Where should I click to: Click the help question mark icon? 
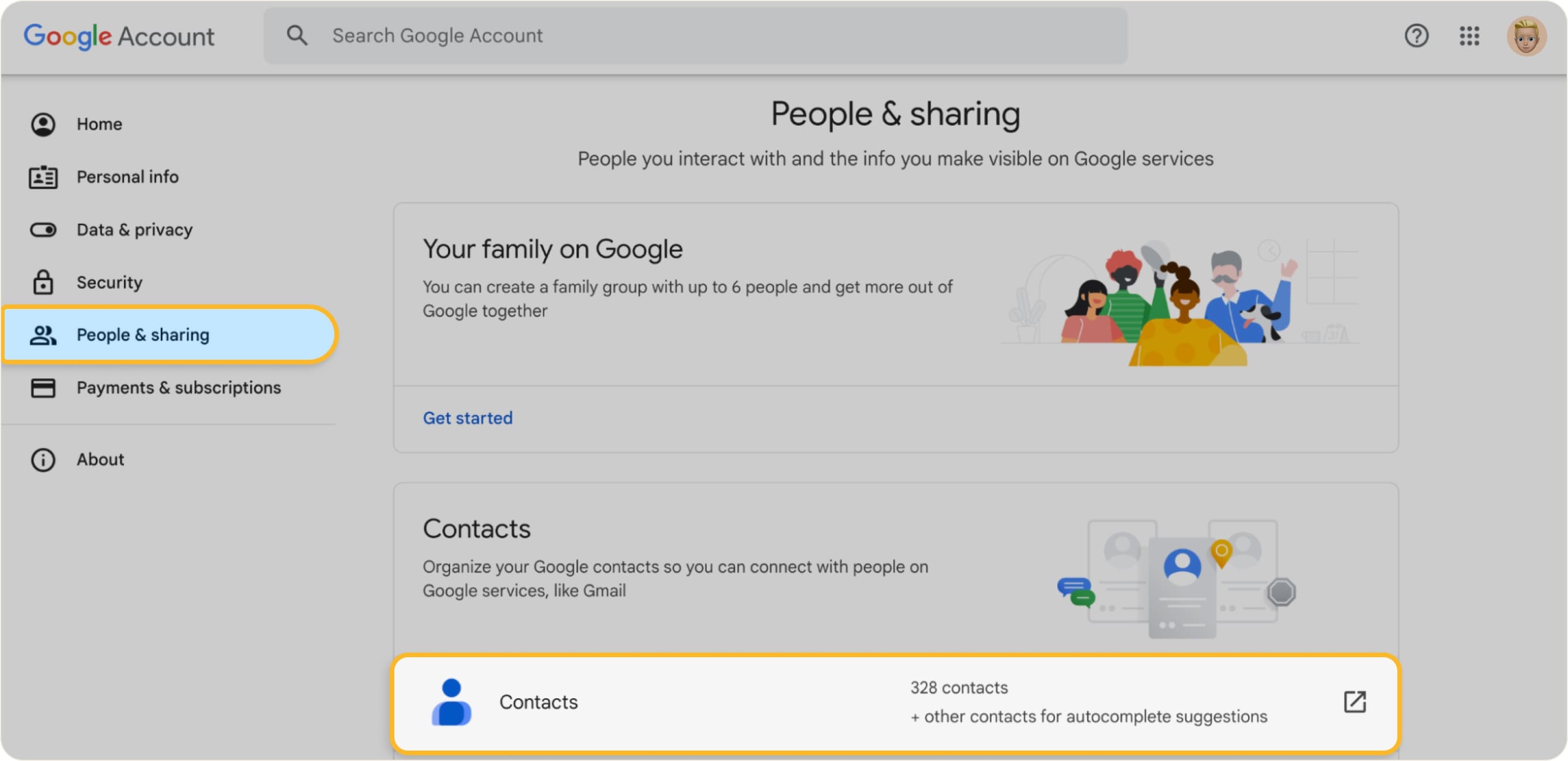point(1417,36)
